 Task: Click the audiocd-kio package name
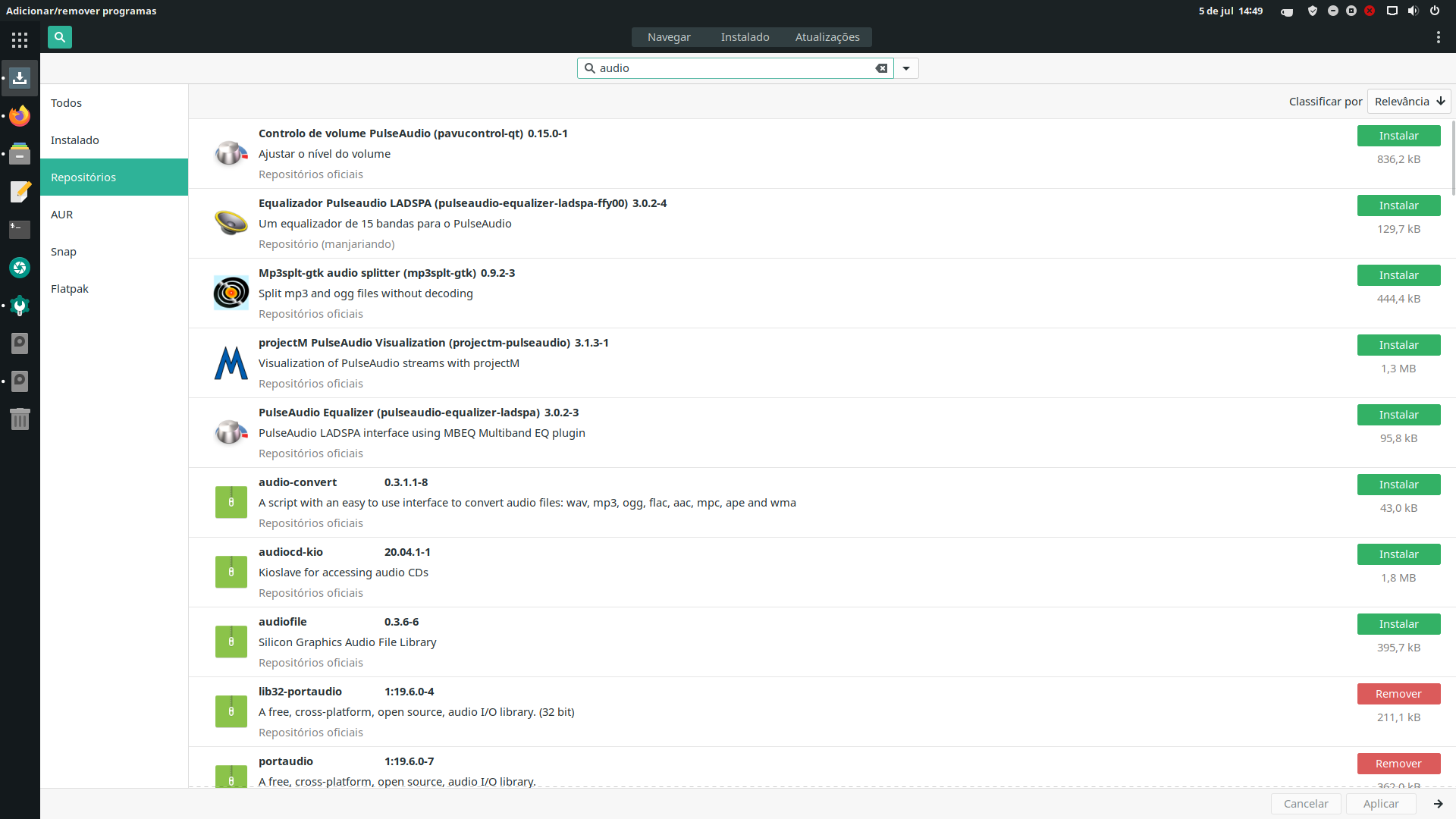[290, 552]
